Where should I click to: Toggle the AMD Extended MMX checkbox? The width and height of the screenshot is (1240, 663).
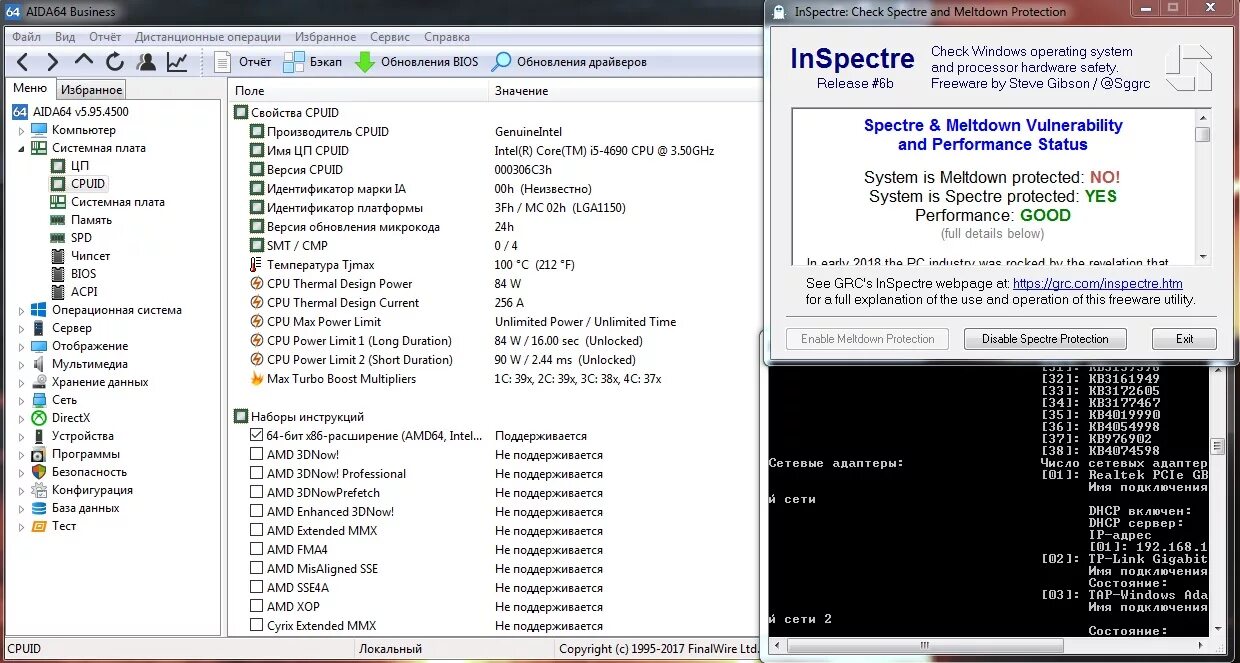click(x=257, y=531)
